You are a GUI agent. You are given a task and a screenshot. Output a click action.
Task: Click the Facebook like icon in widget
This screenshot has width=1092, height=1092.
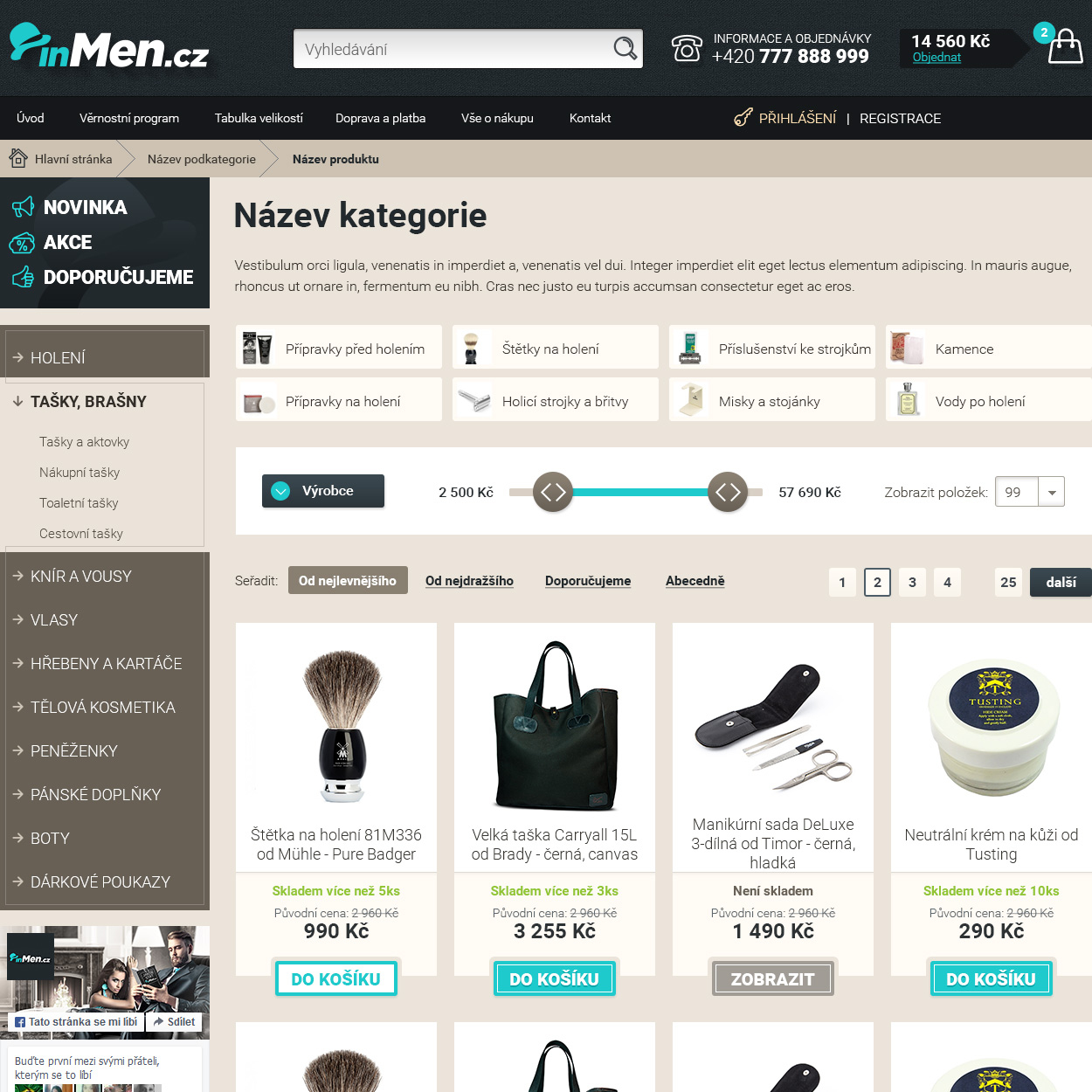coord(20,1022)
